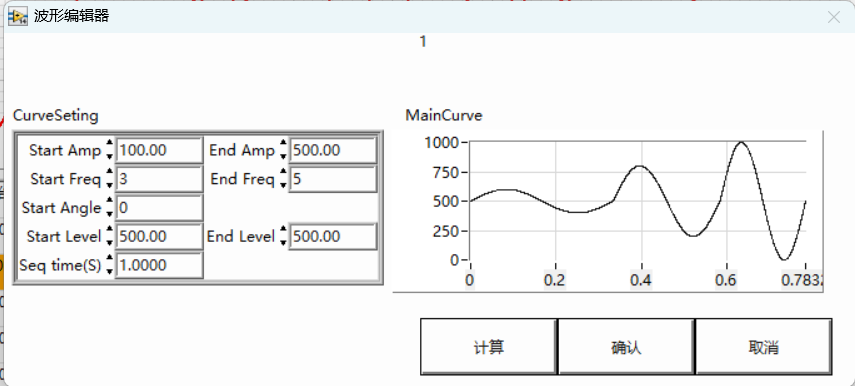
Task: Increment the Seq time(S) value
Action: pyautogui.click(x=110, y=259)
